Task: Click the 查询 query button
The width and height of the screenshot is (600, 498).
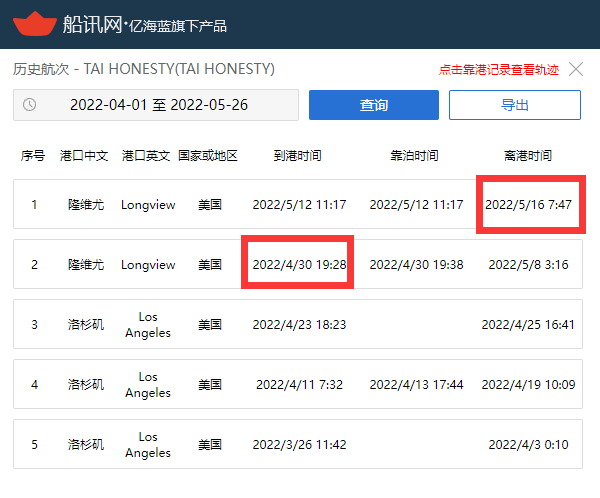Action: 374,105
